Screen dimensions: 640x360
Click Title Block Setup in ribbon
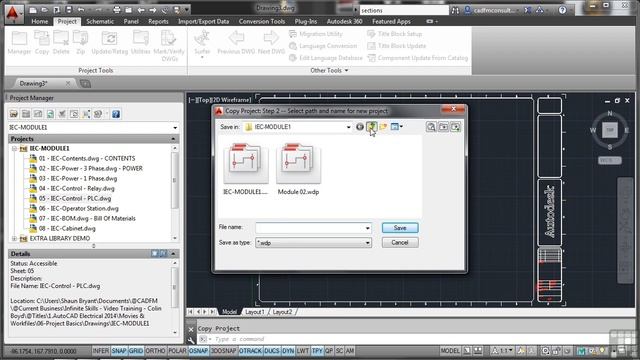coord(395,34)
